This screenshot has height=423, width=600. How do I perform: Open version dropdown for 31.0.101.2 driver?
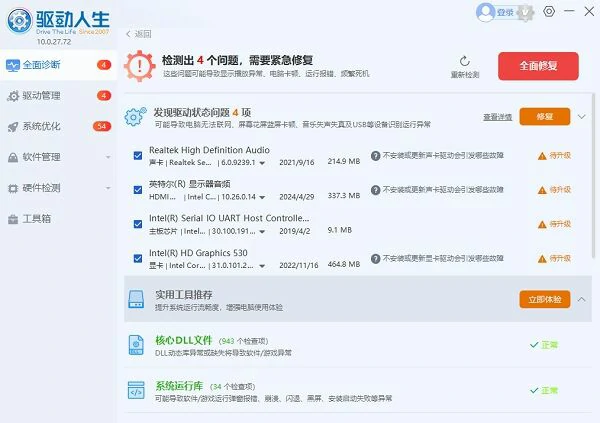pos(262,266)
